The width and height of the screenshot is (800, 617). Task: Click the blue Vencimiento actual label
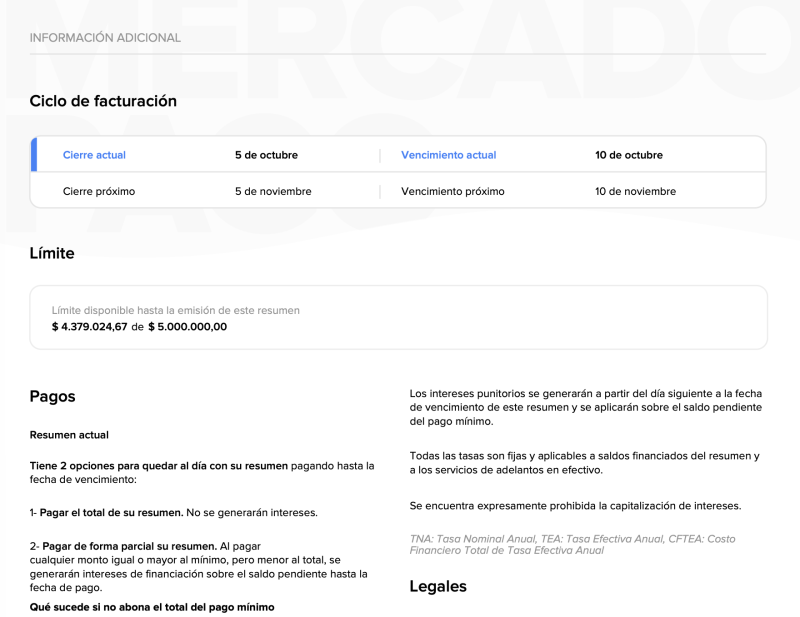[448, 155]
